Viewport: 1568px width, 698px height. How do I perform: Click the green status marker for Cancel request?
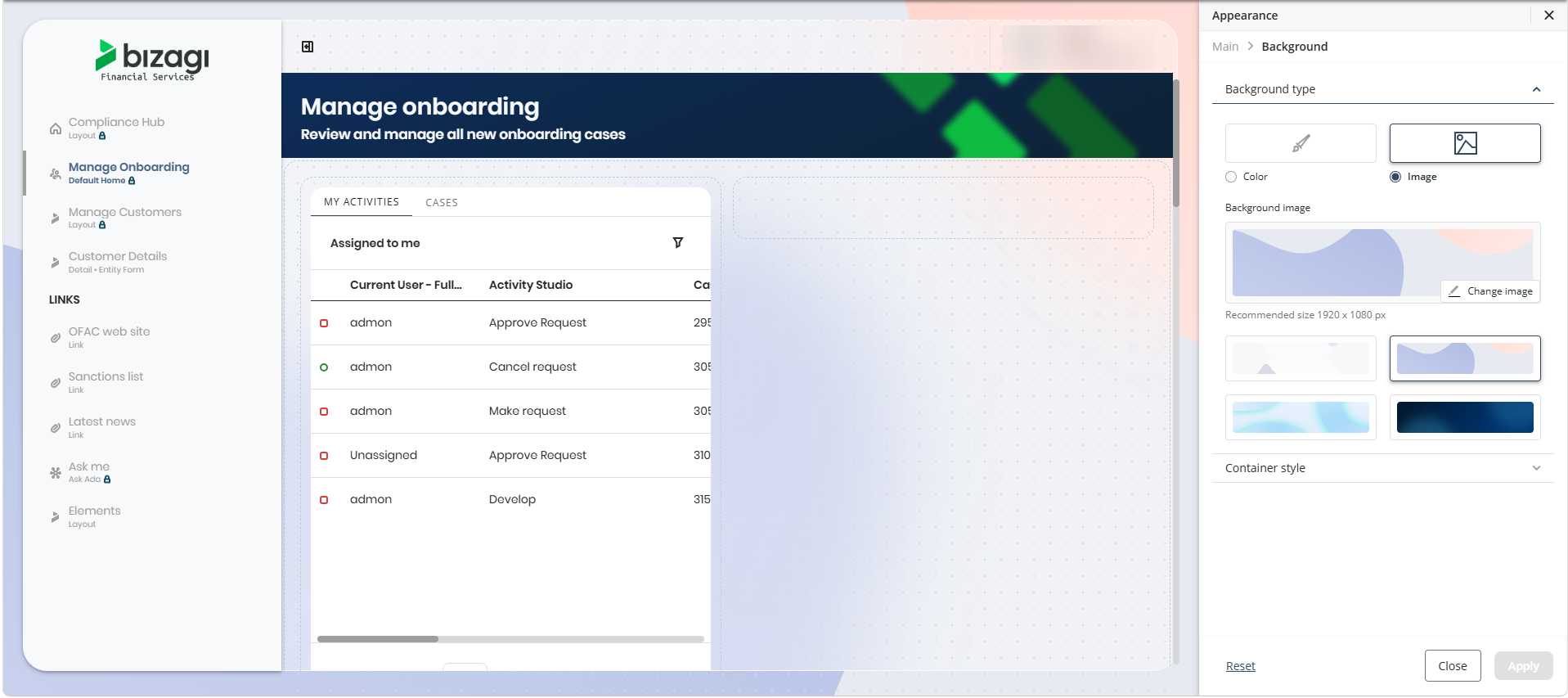324,367
